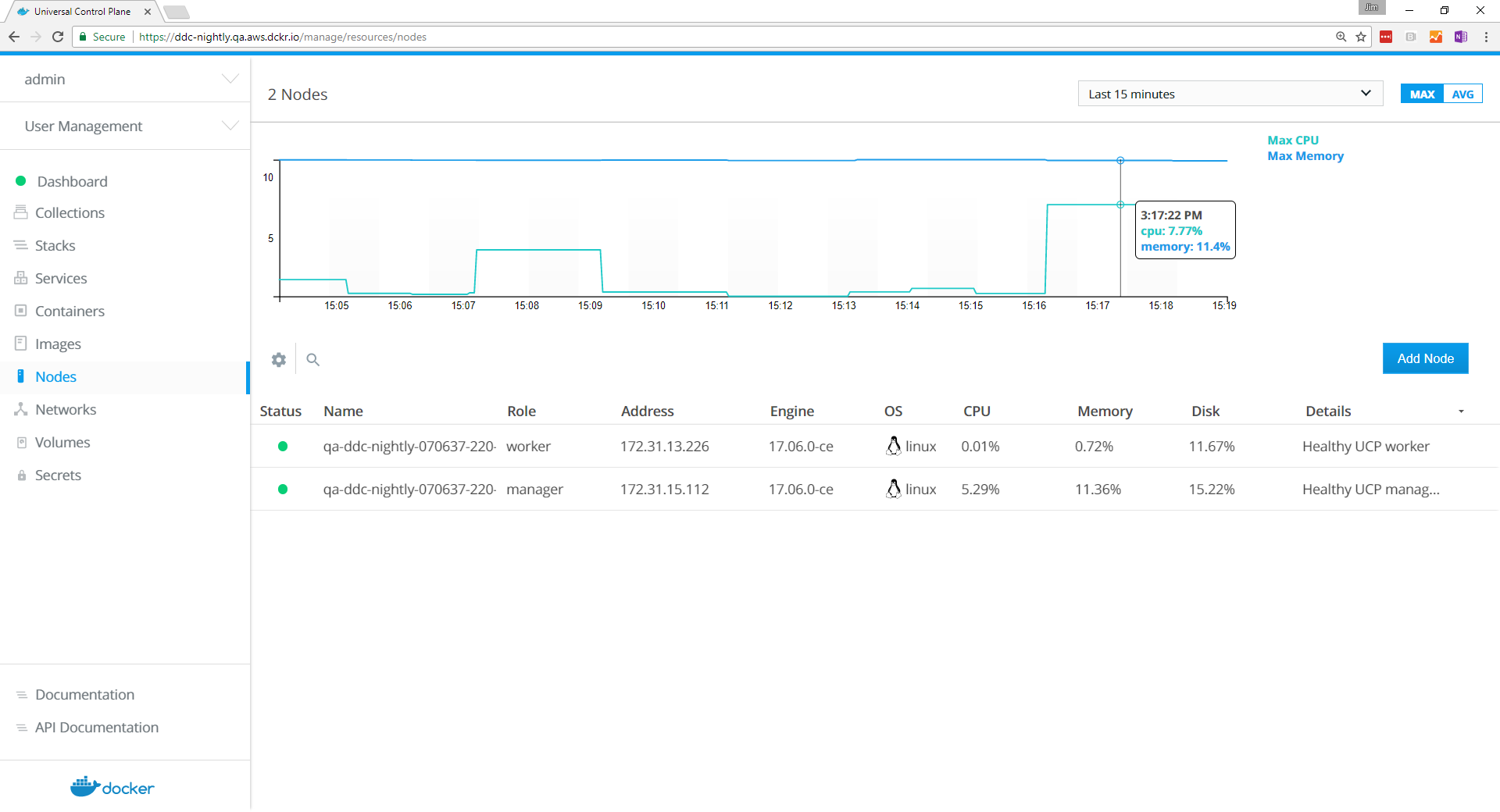The height and width of the screenshot is (812, 1500).
Task: Expand the User Management section
Action: 125,126
